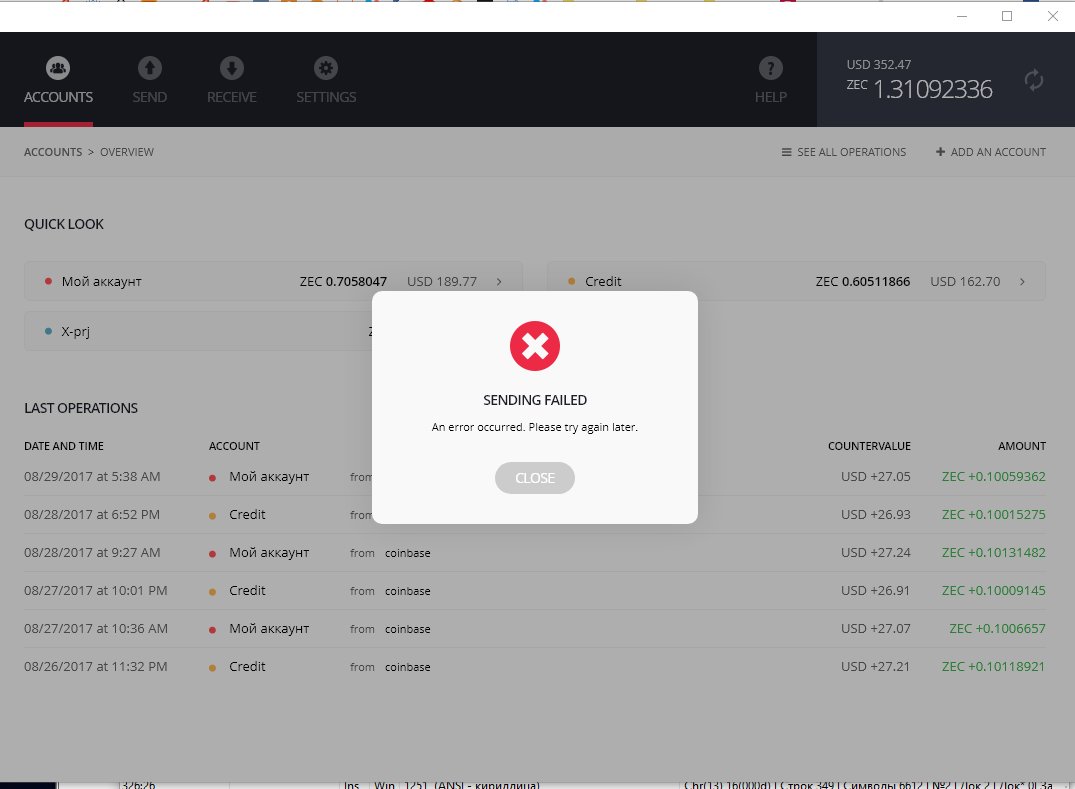This screenshot has width=1075, height=789.
Task: Select the Credit account name in Quick Look
Action: [603, 282]
